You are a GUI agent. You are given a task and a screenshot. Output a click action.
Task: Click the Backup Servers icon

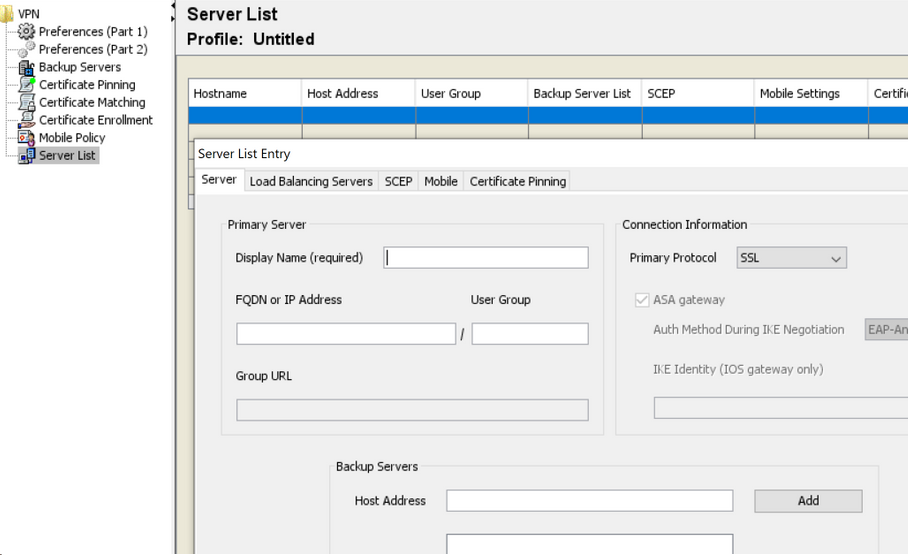pos(26,67)
